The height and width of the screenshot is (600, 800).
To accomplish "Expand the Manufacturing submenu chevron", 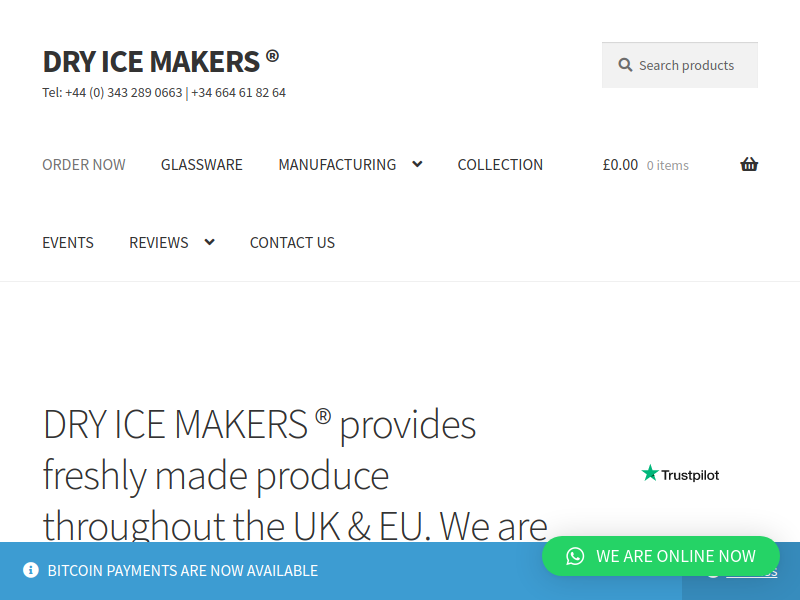I will (x=417, y=164).
